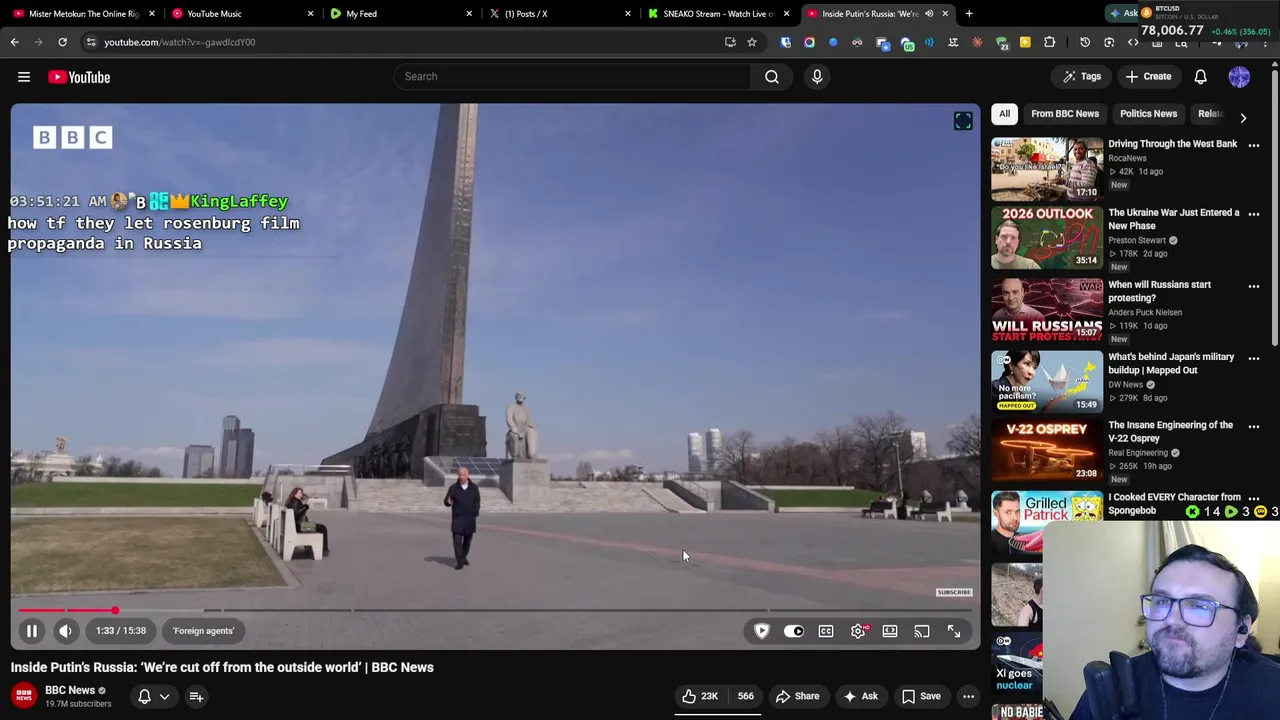Image resolution: width=1280 pixels, height=720 pixels.
Task: Open the browser history clock icon
Action: 1085,42
